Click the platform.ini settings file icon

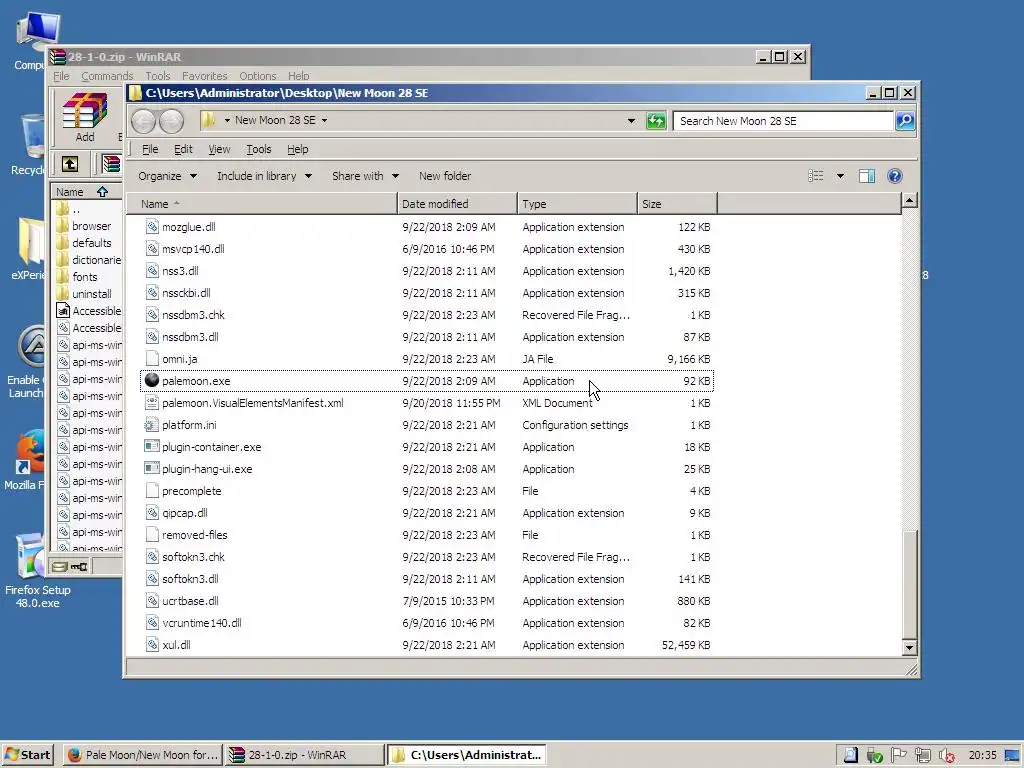point(152,424)
